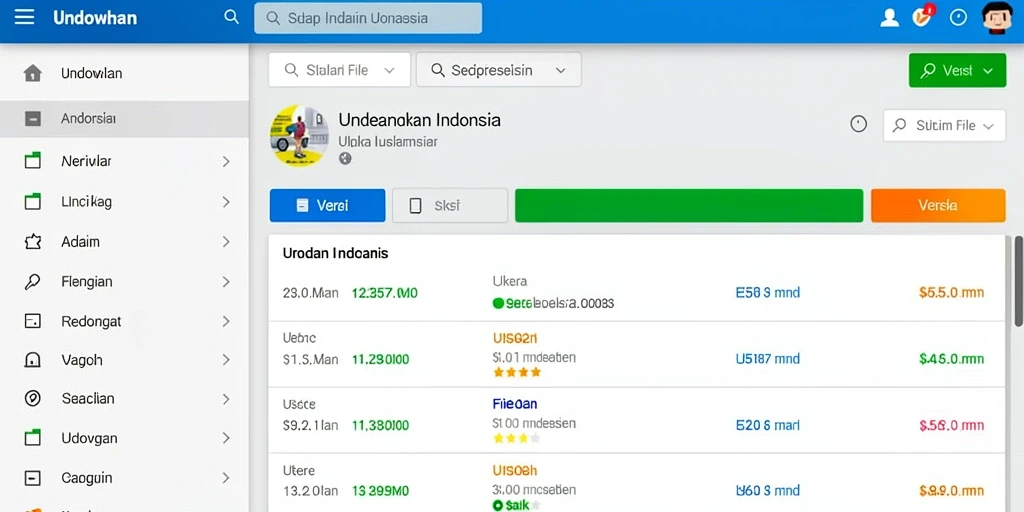This screenshot has width=1024, height=512.
Task: Open the Stalari File dropdown
Action: [340, 70]
